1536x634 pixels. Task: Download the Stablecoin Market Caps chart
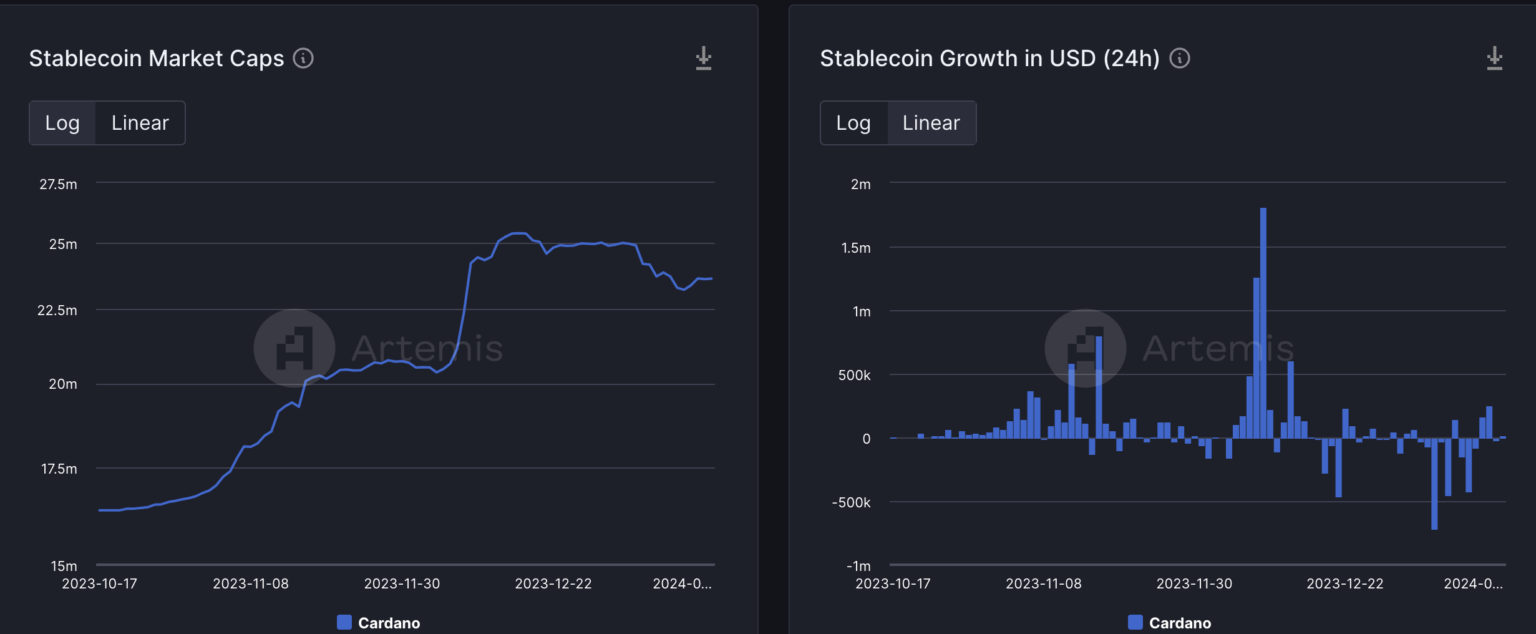[704, 58]
